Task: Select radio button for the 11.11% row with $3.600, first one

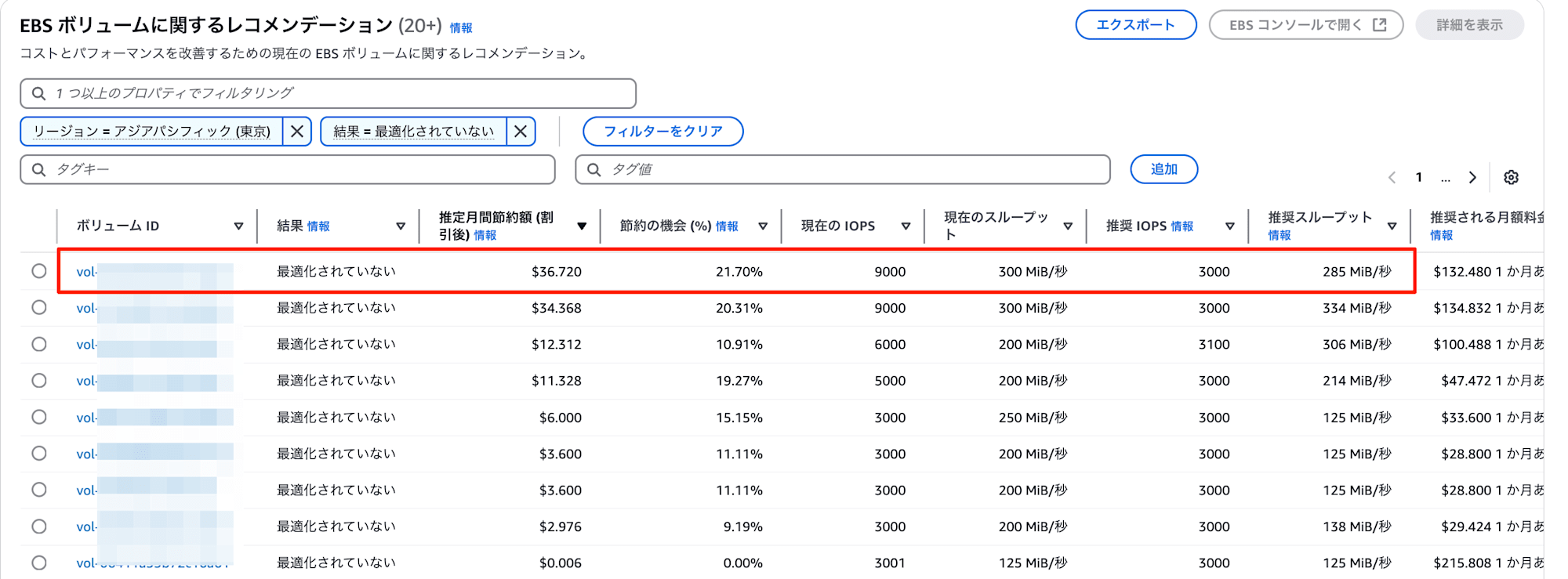Action: 39,453
